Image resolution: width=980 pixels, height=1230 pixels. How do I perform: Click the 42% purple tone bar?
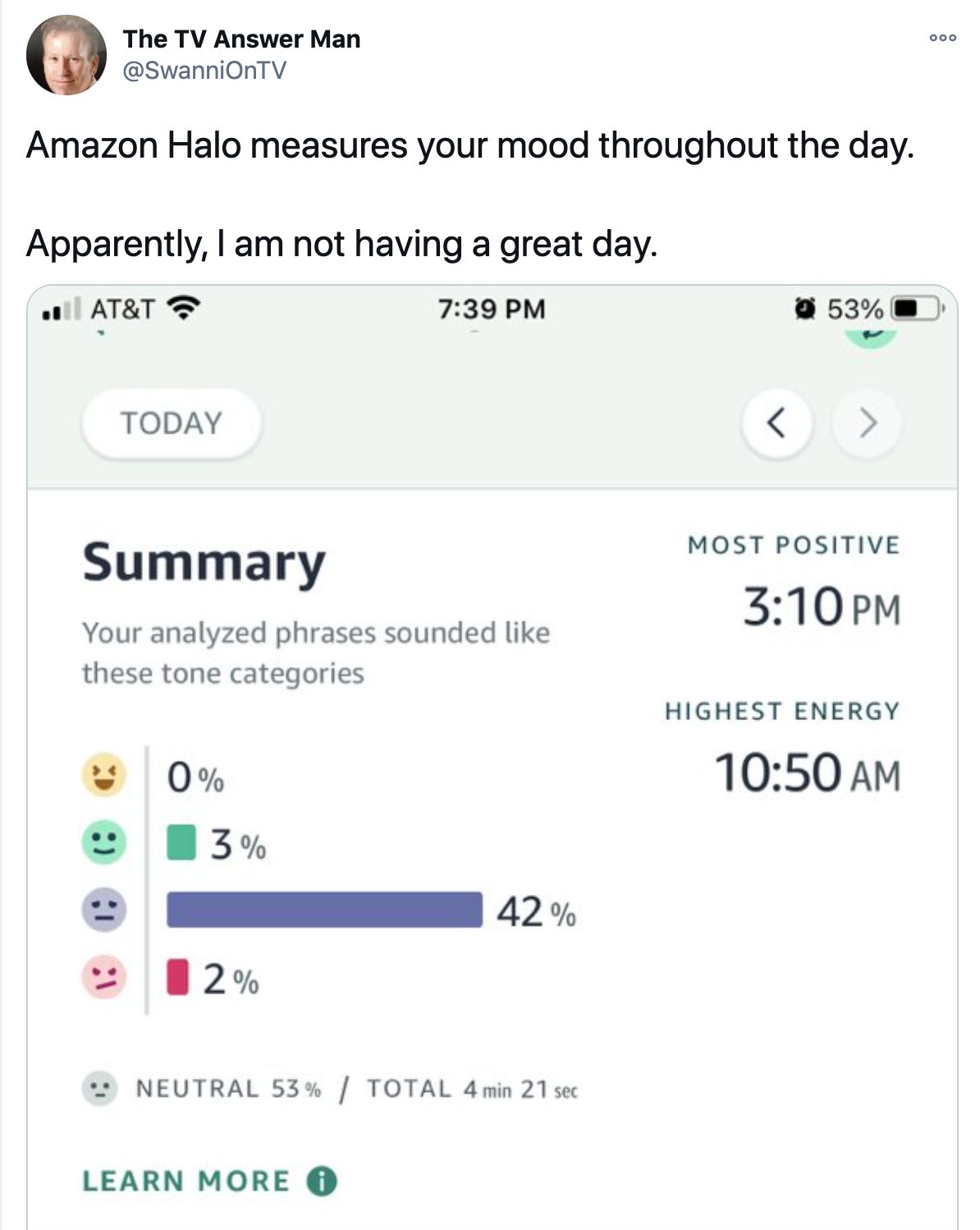click(324, 910)
